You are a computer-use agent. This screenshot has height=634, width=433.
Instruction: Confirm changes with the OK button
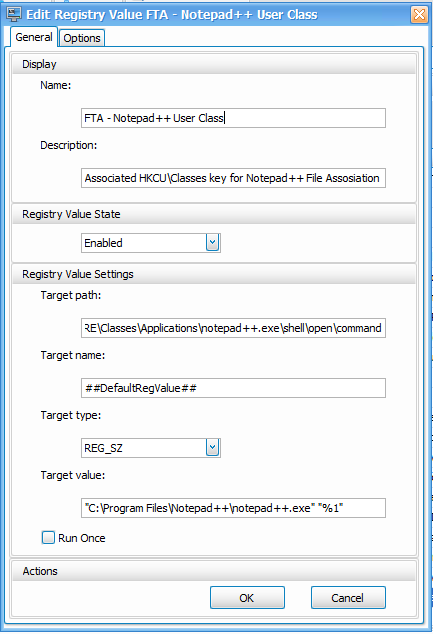(247, 598)
